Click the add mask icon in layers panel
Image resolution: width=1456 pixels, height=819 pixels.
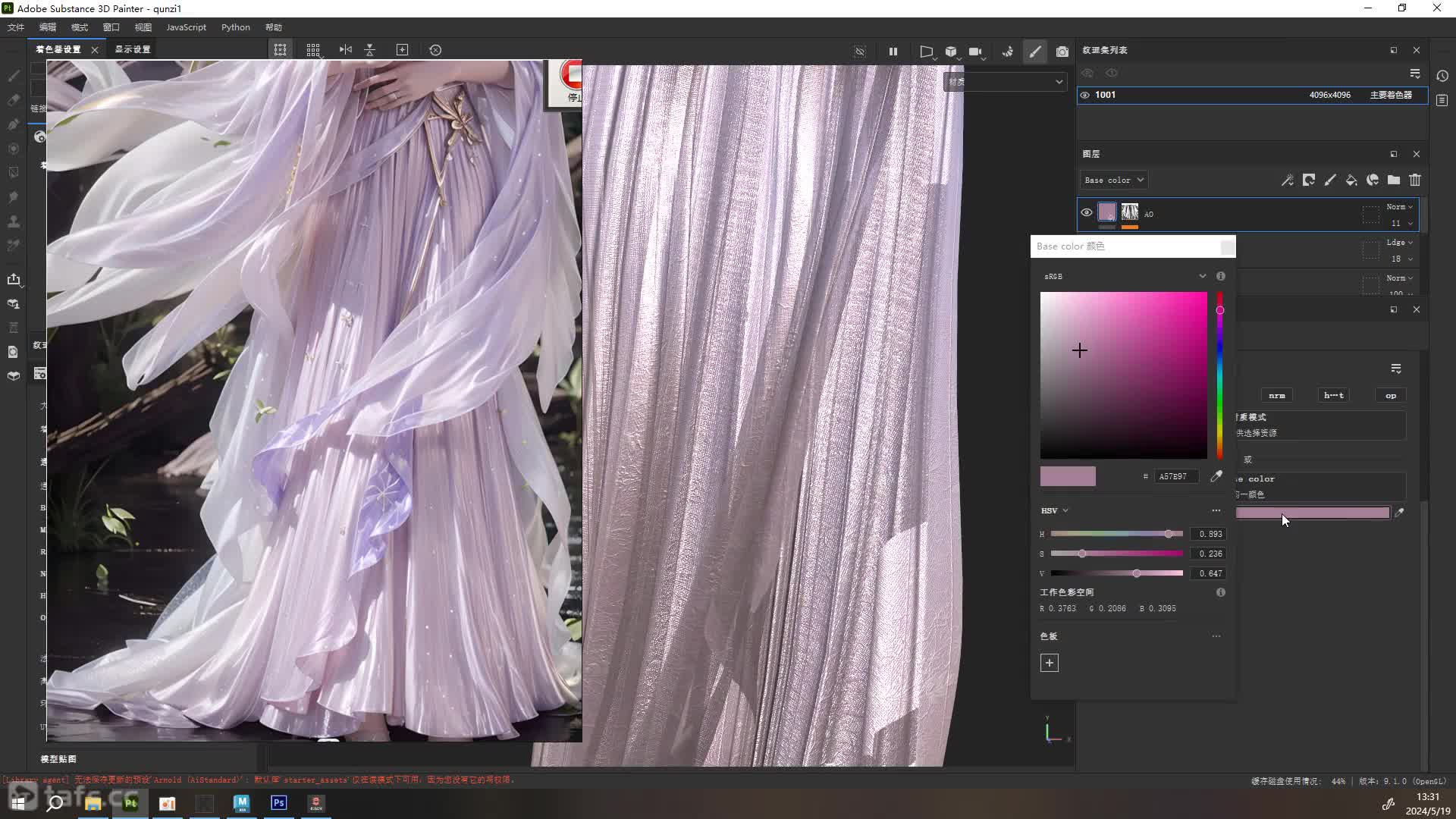click(1309, 180)
